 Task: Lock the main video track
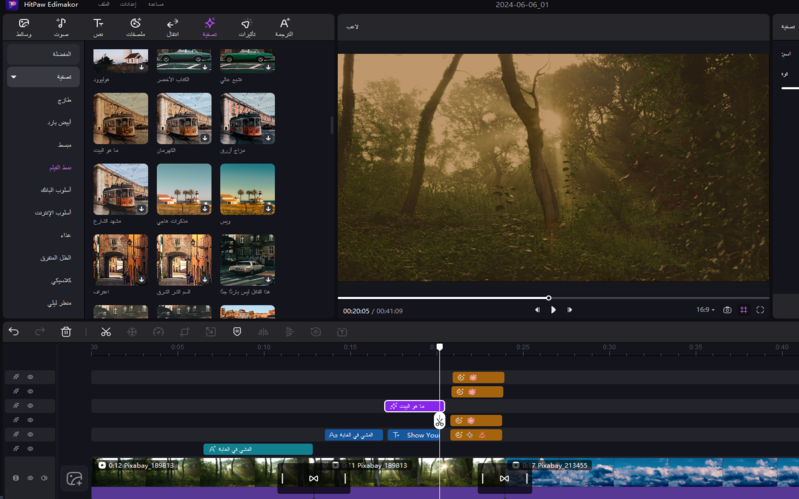click(x=16, y=478)
